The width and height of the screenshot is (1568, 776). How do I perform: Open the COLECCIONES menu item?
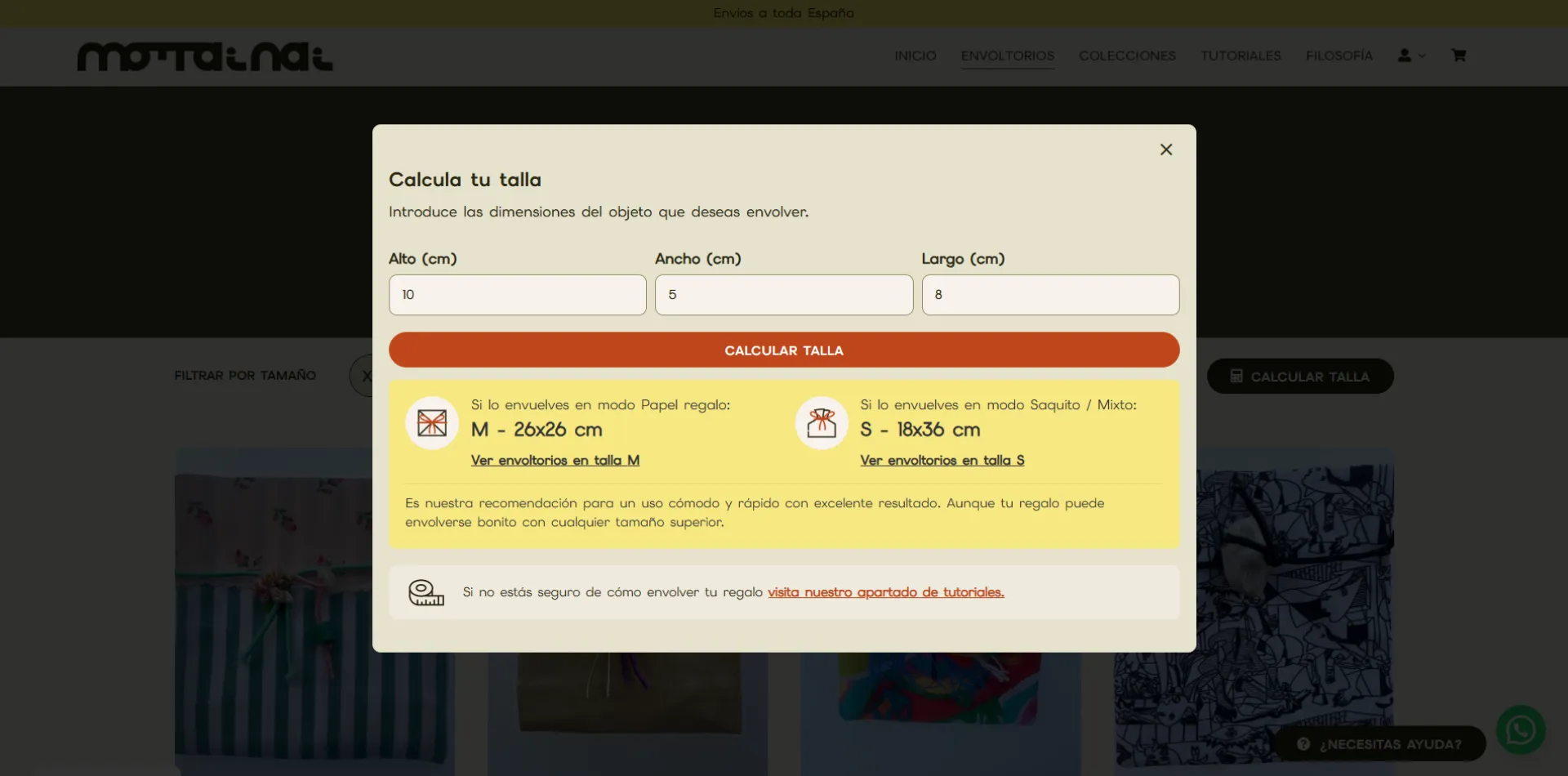click(x=1127, y=56)
